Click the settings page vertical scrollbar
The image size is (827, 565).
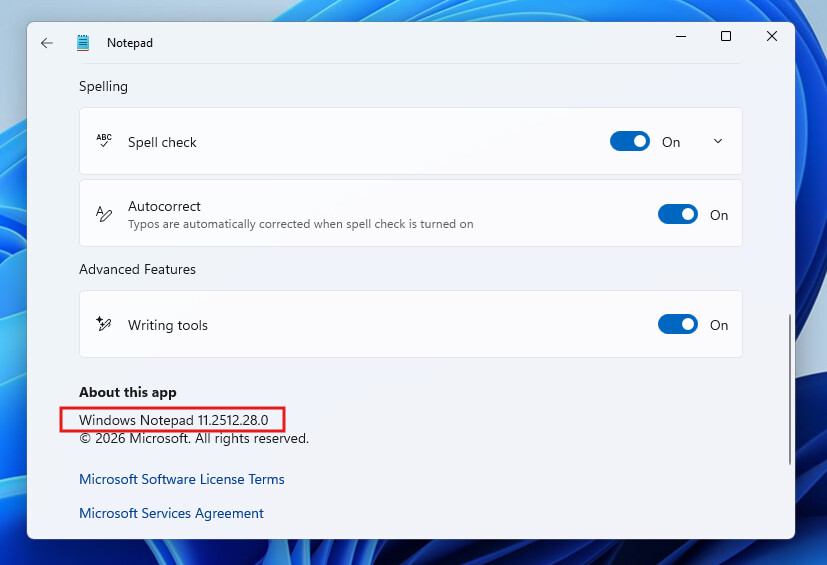790,390
